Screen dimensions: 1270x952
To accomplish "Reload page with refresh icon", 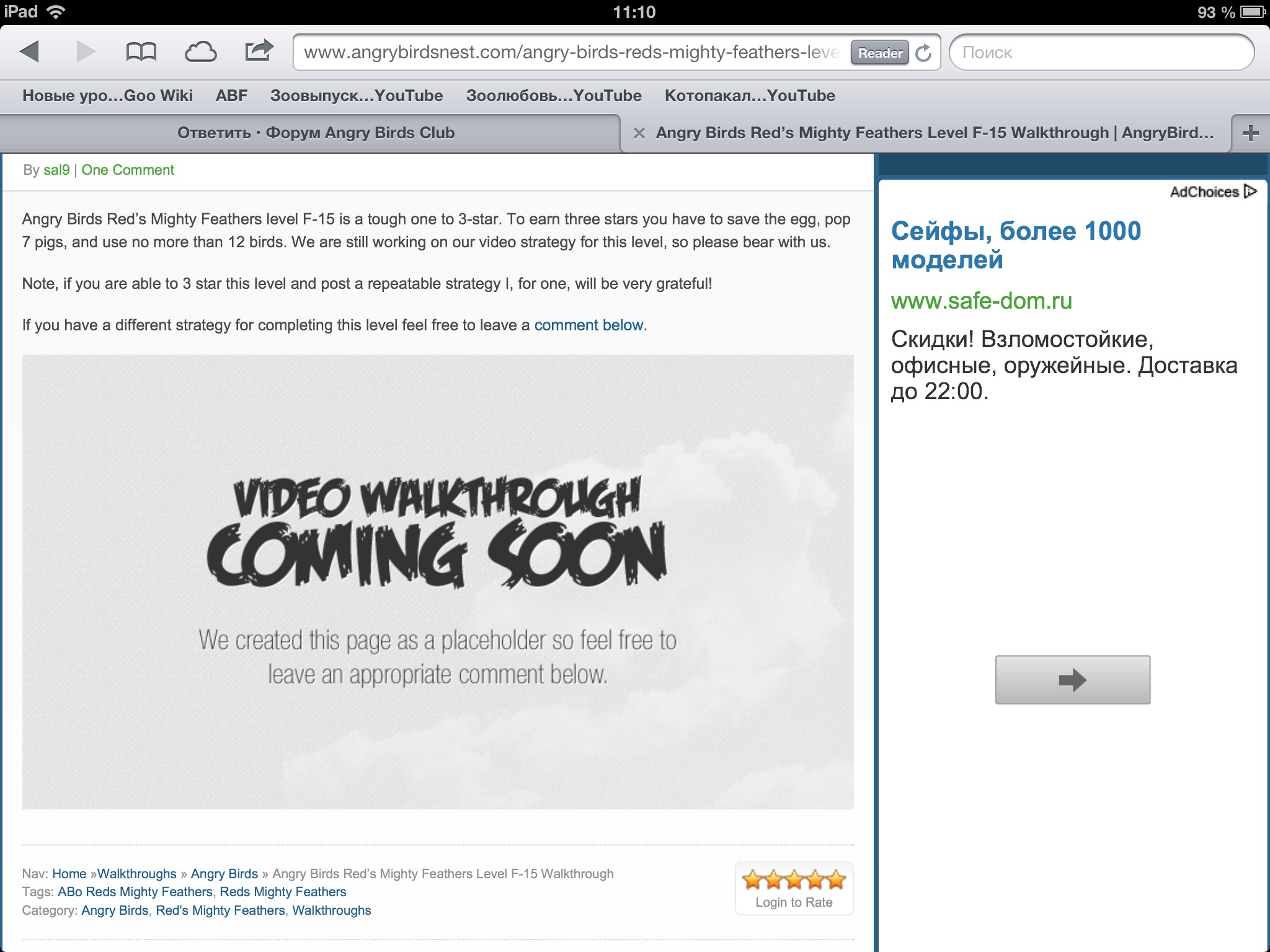I will (x=923, y=53).
